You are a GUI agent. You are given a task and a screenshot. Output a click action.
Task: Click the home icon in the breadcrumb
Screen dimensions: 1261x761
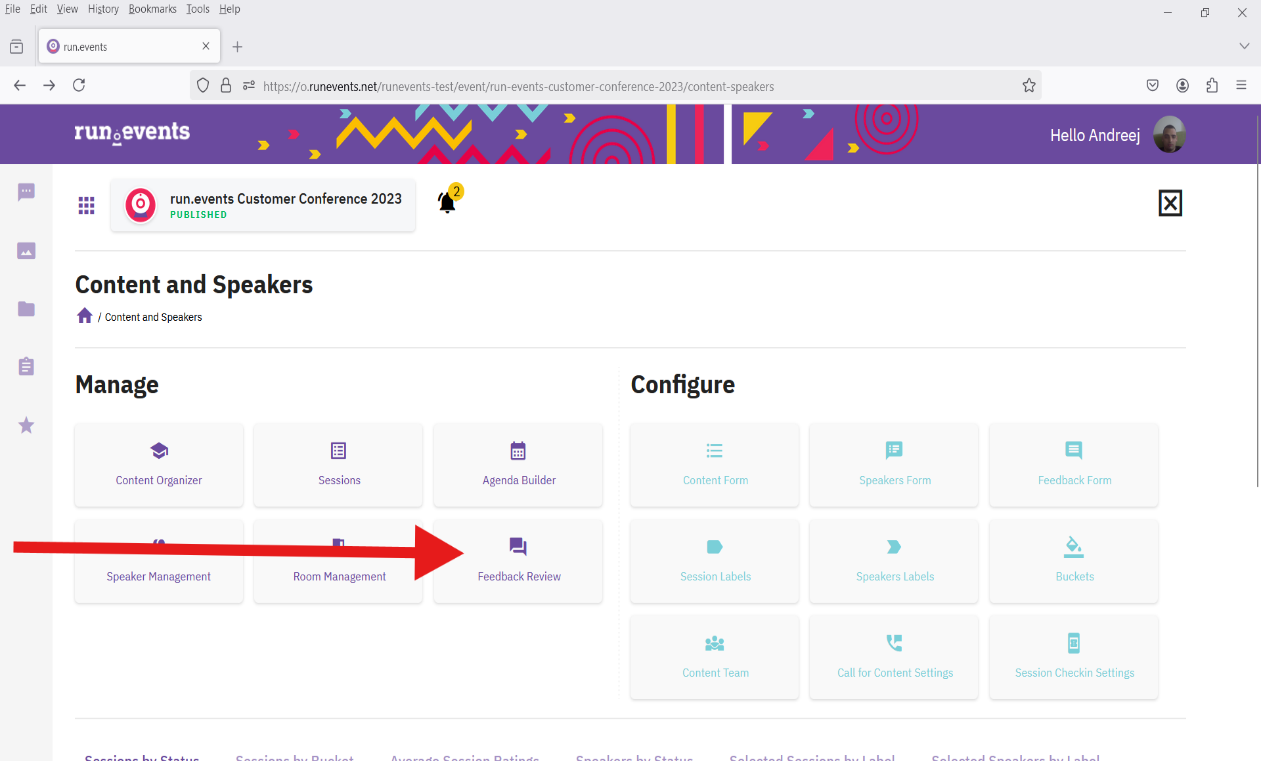tap(85, 316)
